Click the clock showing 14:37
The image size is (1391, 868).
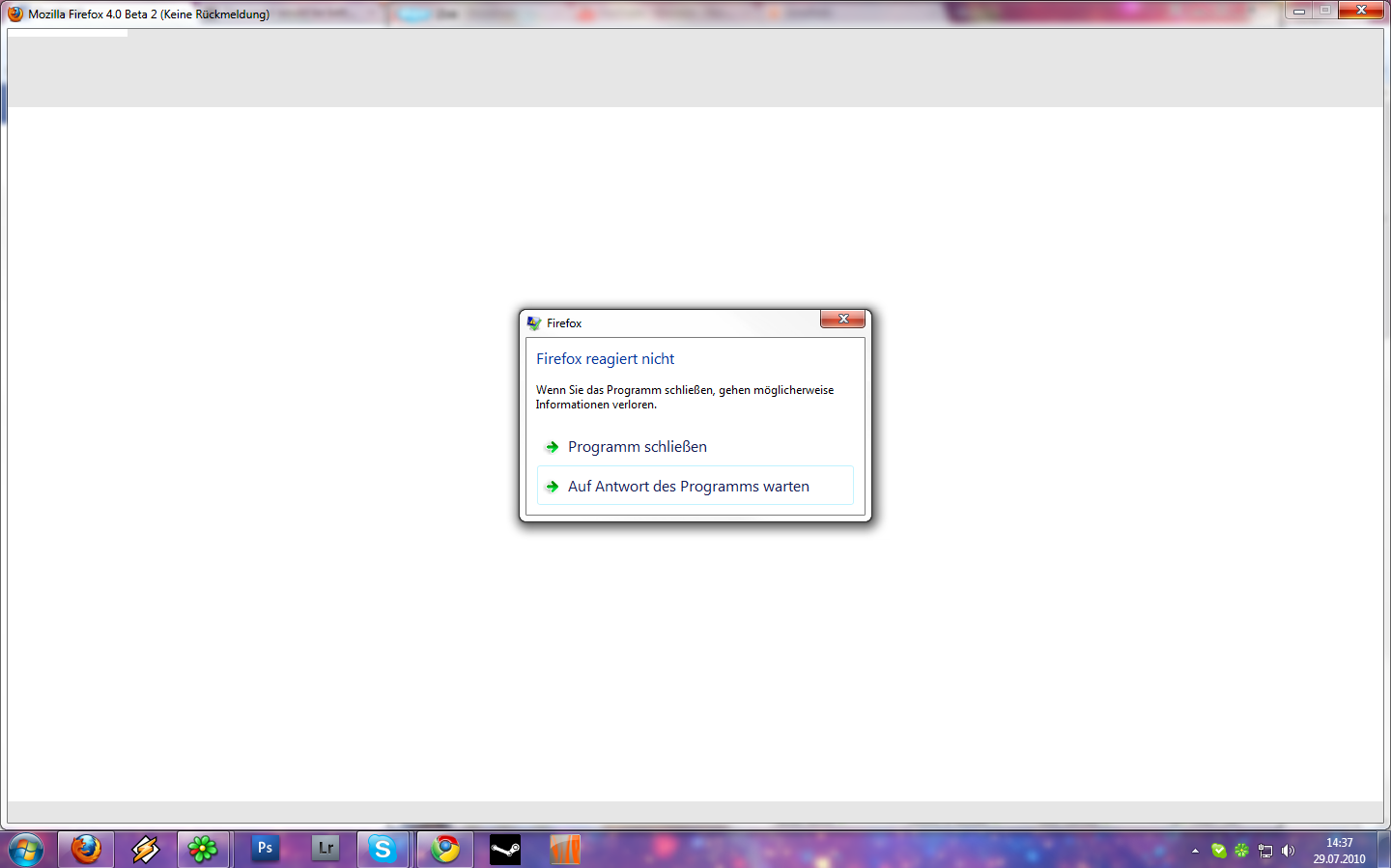(x=1339, y=851)
